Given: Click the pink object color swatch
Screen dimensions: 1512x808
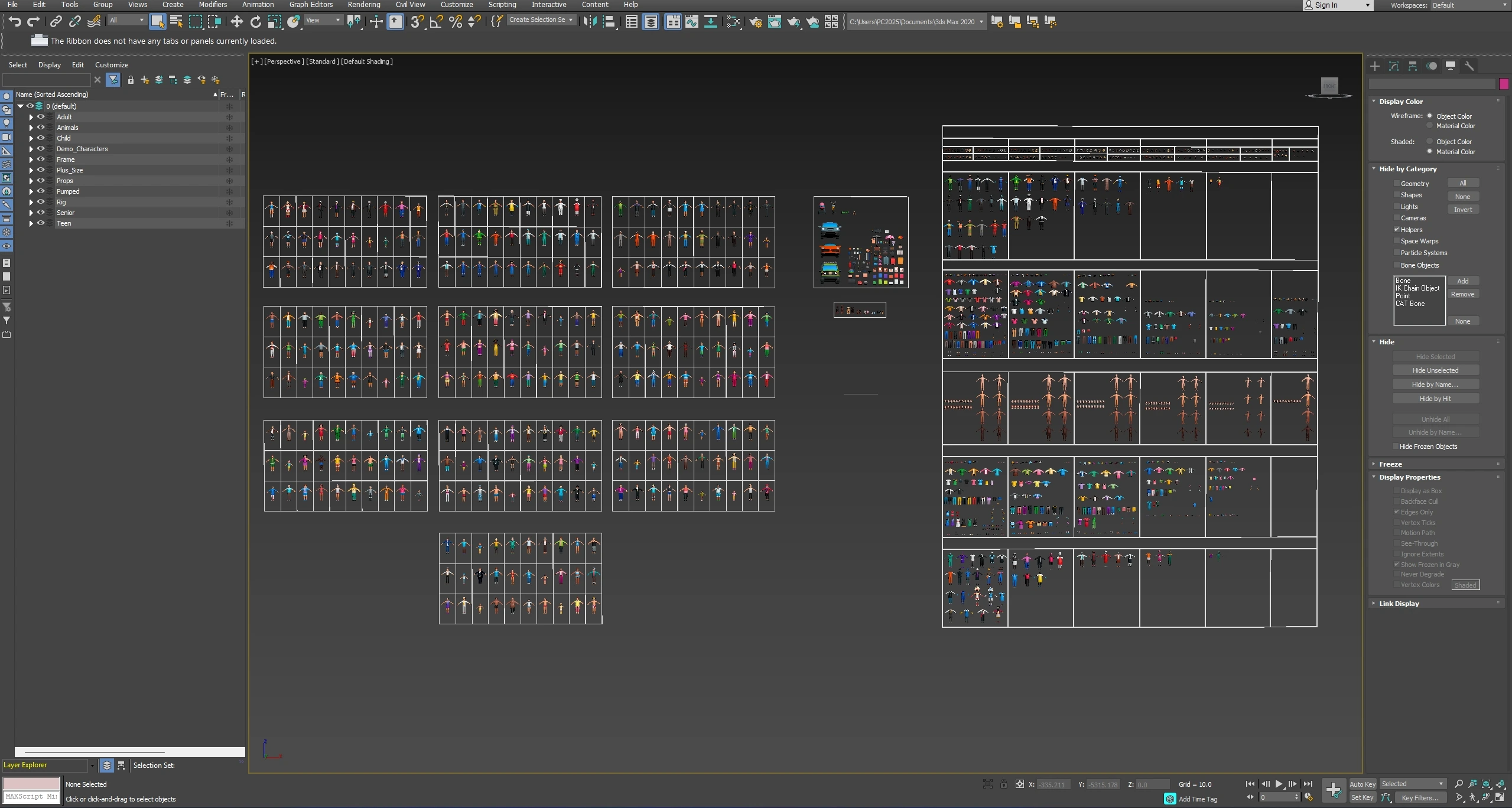Looking at the screenshot, I should [1503, 84].
